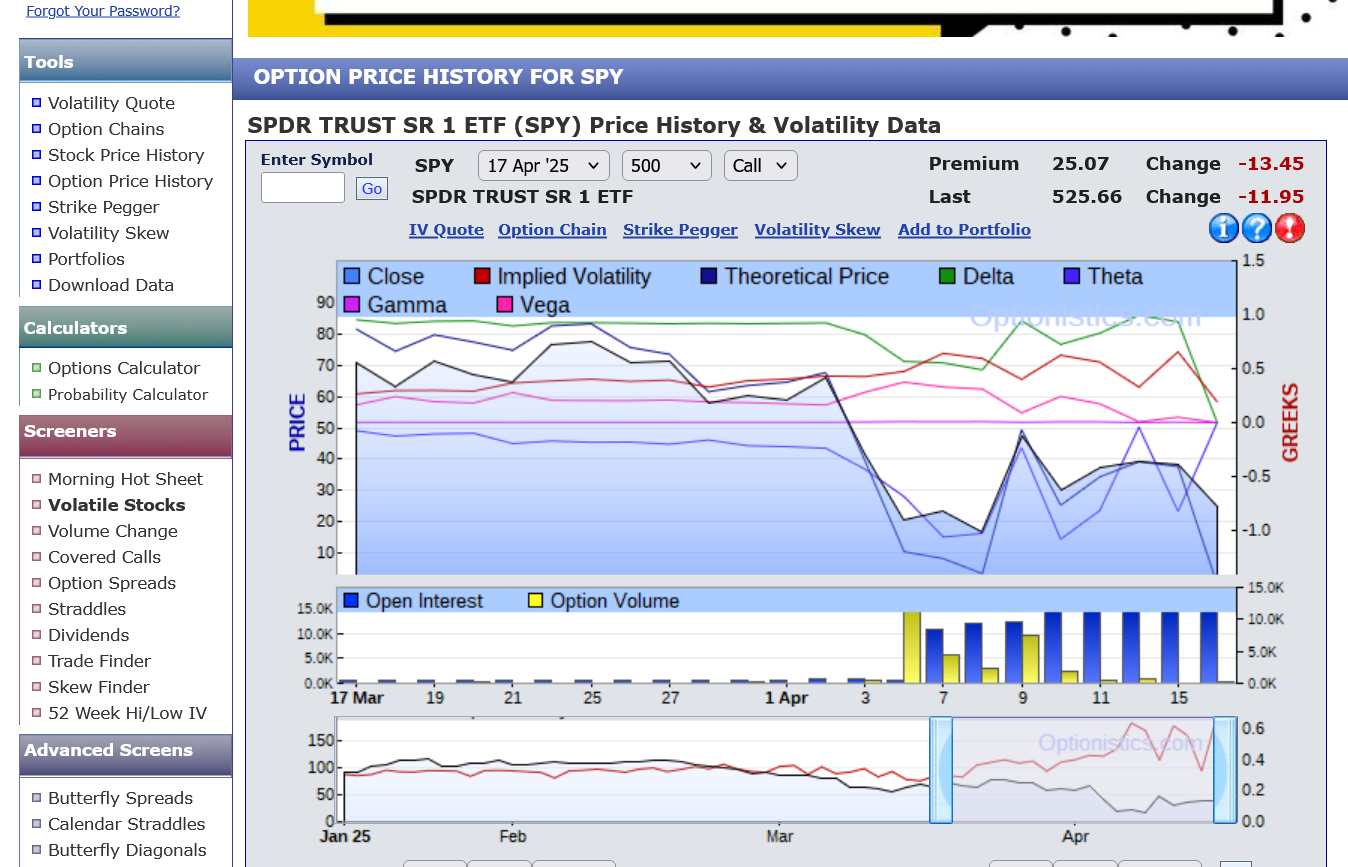Click Add to Portfolio link
The height and width of the screenshot is (867, 1348).
click(964, 229)
